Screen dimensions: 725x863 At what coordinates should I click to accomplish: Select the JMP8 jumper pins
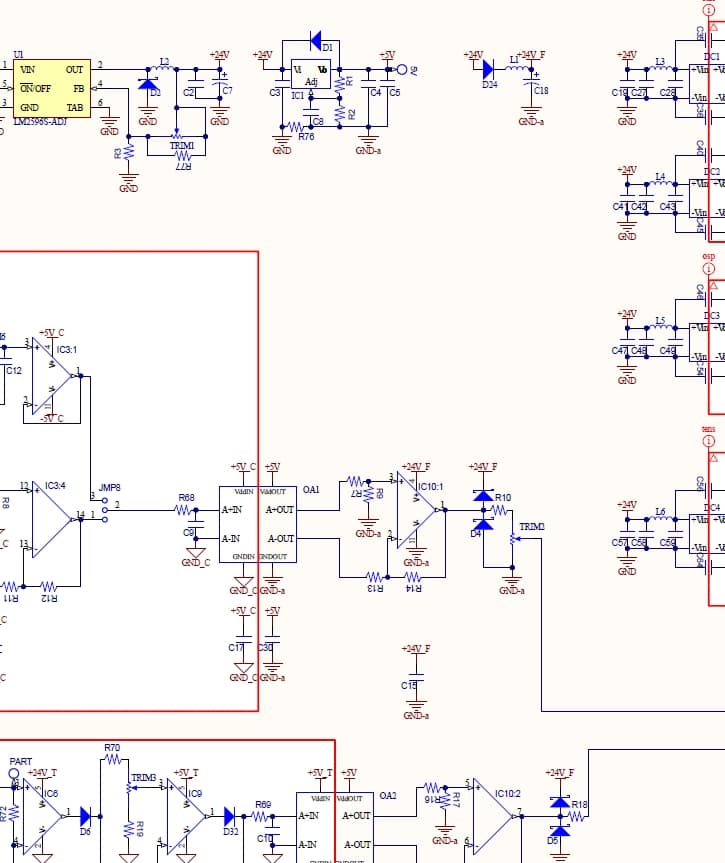coord(105,510)
